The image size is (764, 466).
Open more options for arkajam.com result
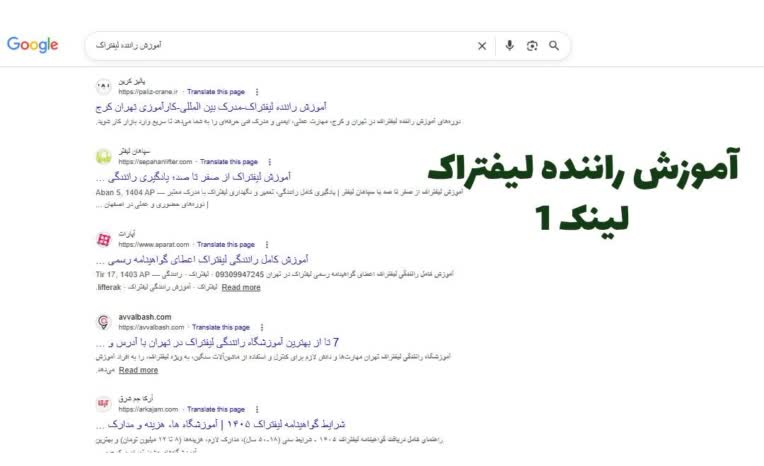click(x=257, y=409)
